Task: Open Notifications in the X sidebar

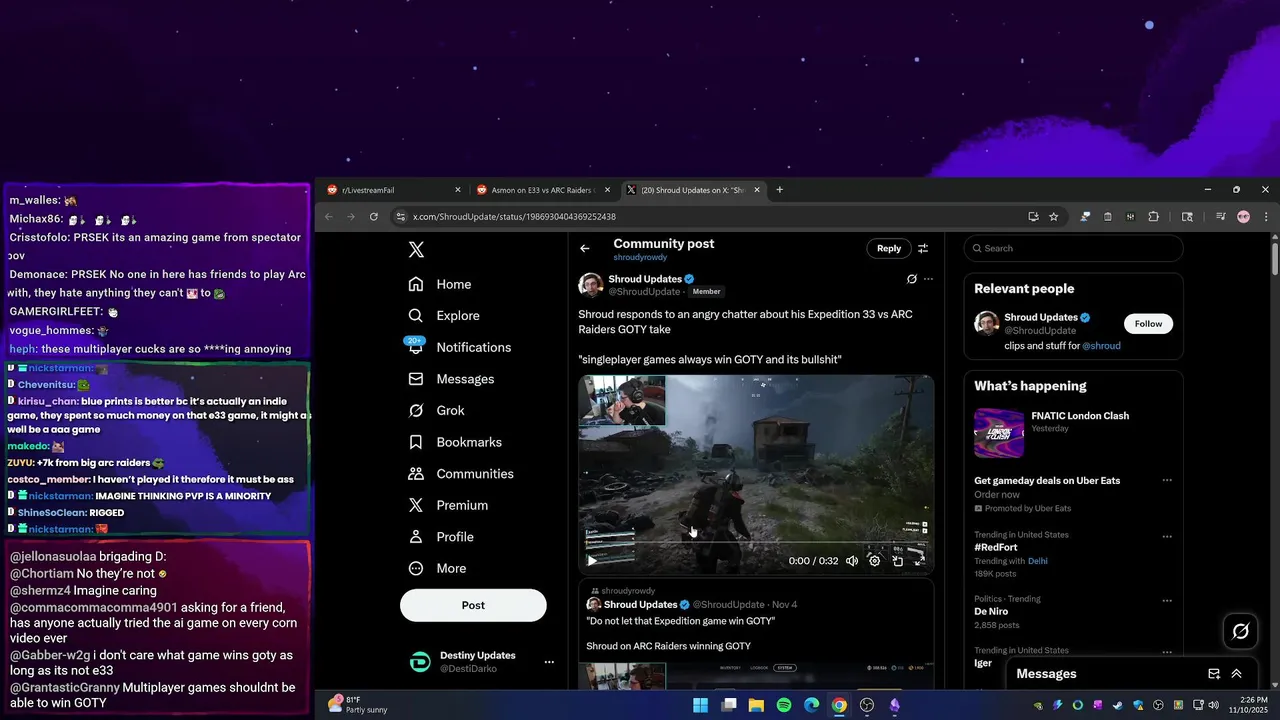Action: tap(460, 347)
